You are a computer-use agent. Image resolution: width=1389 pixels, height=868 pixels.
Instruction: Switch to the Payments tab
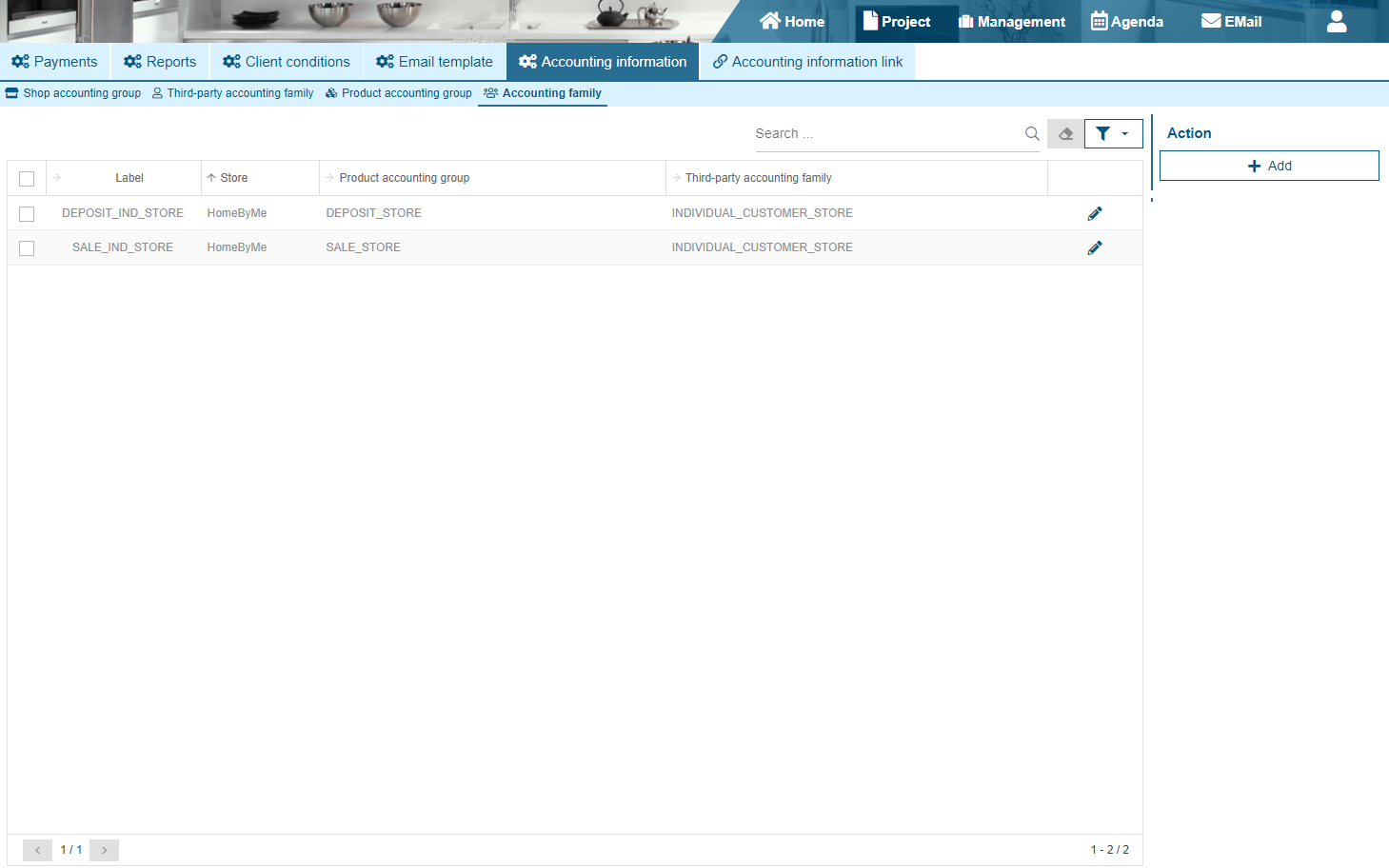pos(54,62)
